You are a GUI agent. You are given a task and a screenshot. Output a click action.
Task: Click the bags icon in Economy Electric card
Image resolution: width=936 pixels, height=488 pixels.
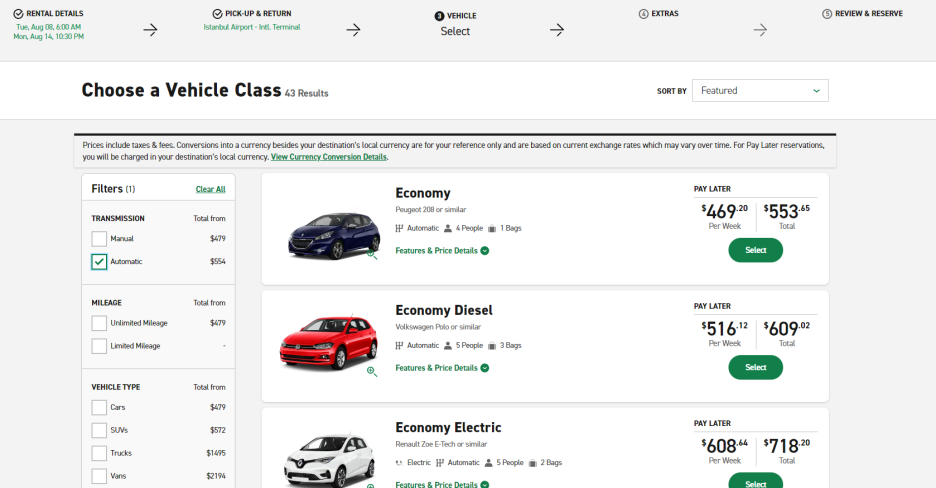coord(532,463)
